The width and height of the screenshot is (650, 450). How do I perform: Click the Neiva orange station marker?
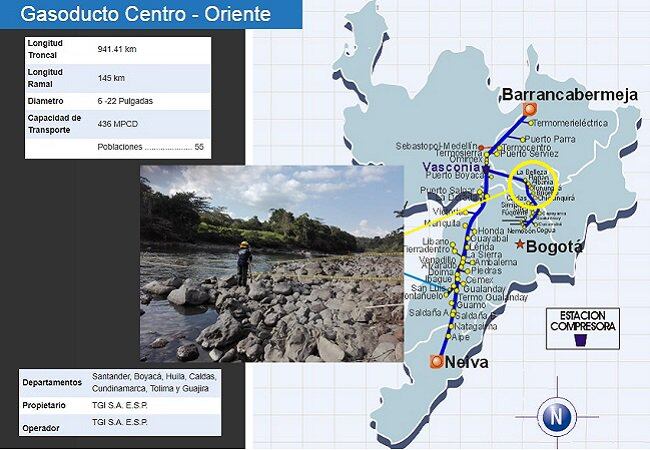[x=435, y=361]
